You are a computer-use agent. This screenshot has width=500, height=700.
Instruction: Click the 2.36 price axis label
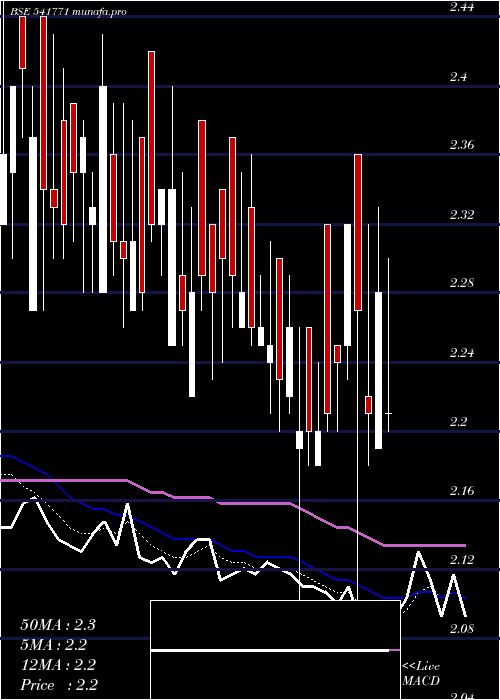[x=462, y=145]
